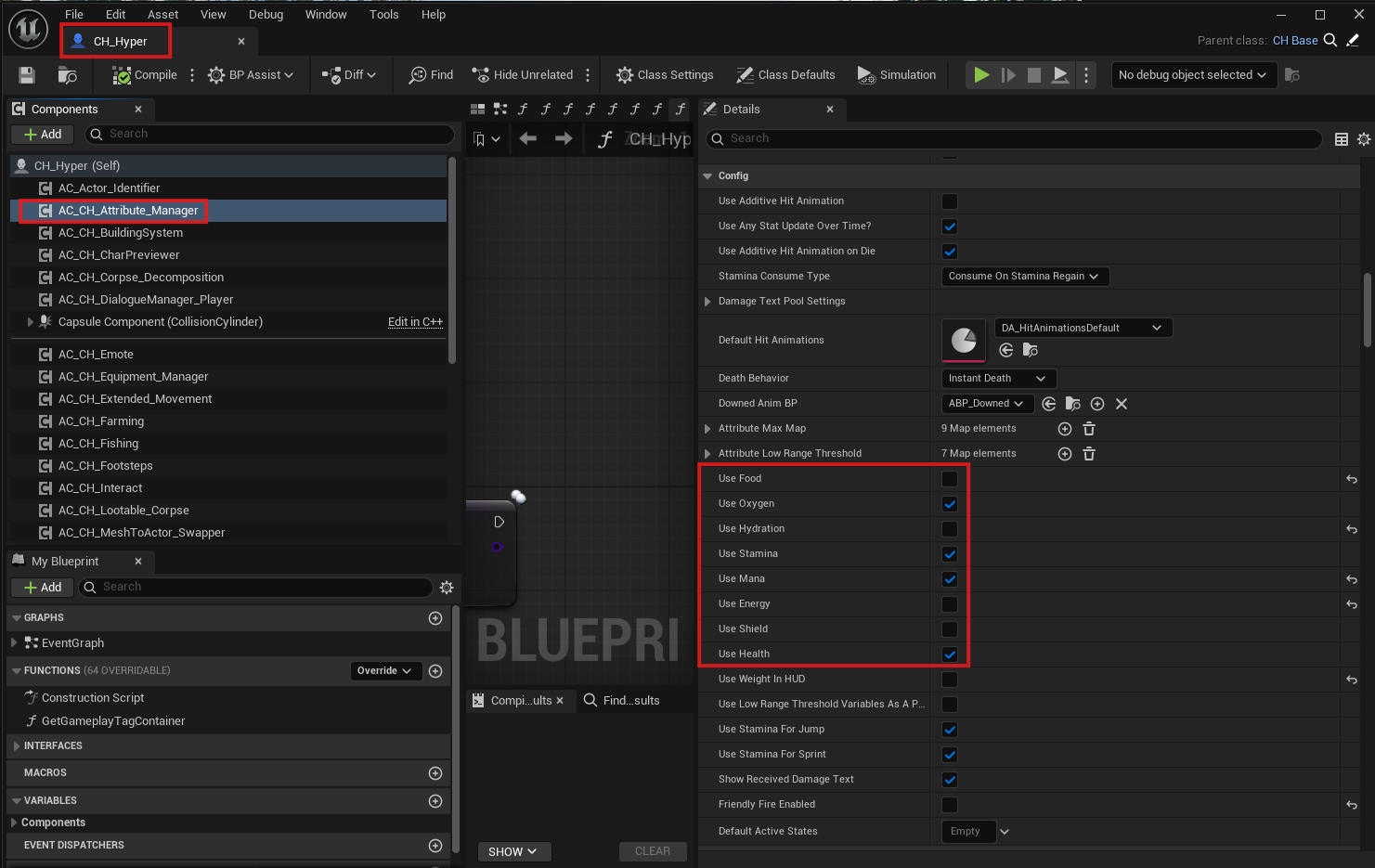Close the Components panel tab
The image size is (1375, 868).
coord(138,110)
